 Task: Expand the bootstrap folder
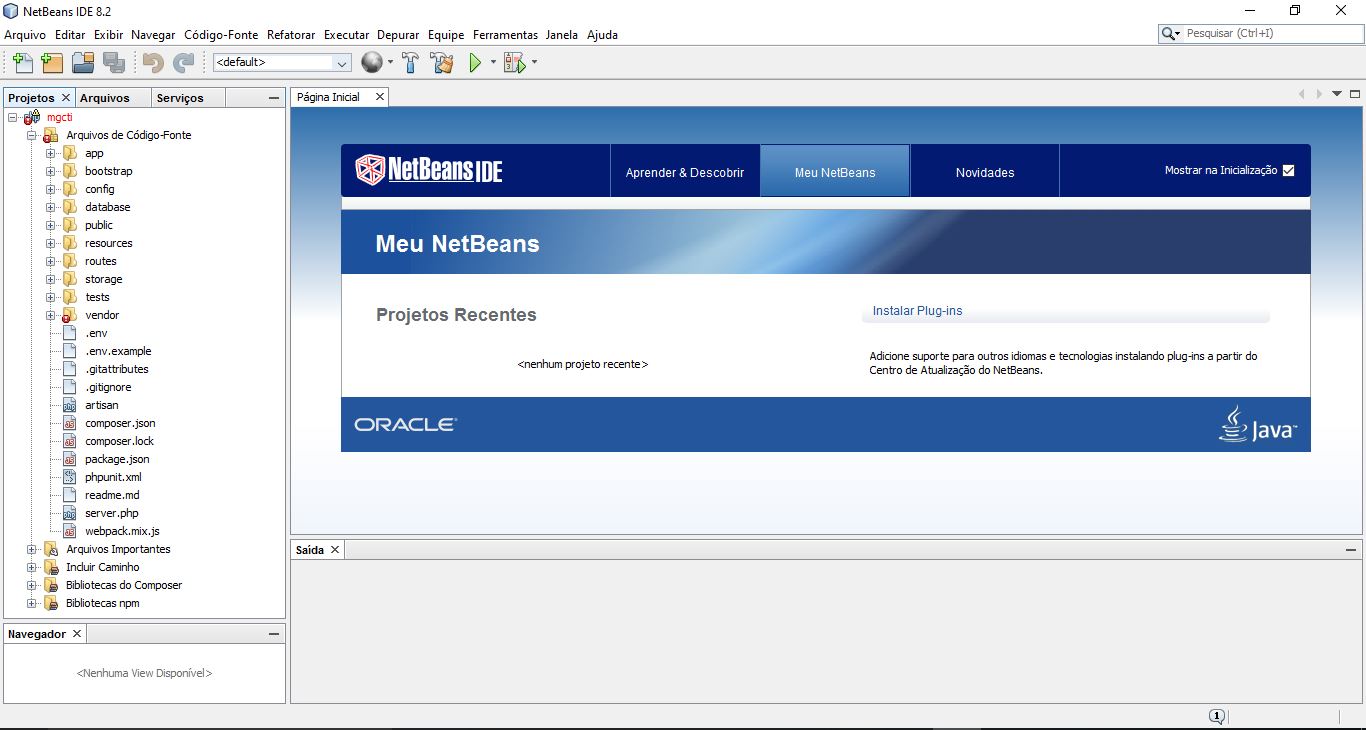(x=50, y=171)
